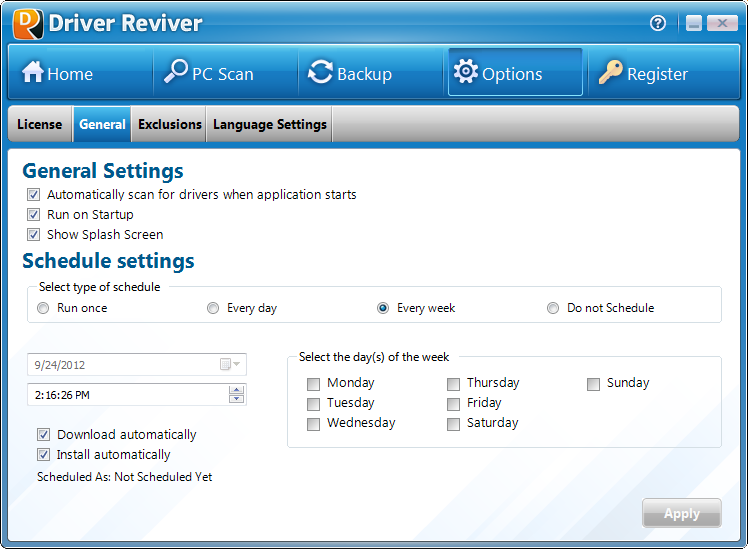Go to PC Scan section label
748x549 pixels.
point(223,74)
